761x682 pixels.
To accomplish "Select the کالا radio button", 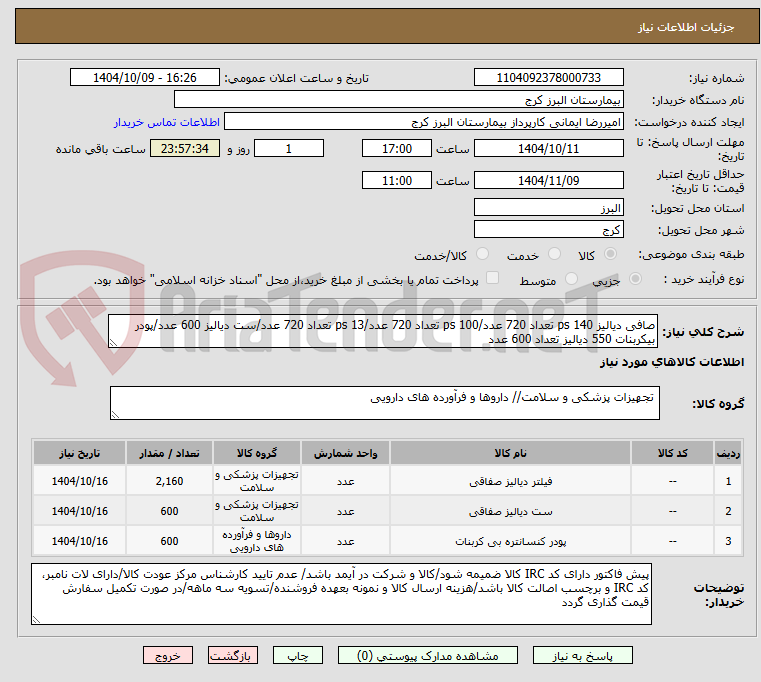I will [611, 254].
